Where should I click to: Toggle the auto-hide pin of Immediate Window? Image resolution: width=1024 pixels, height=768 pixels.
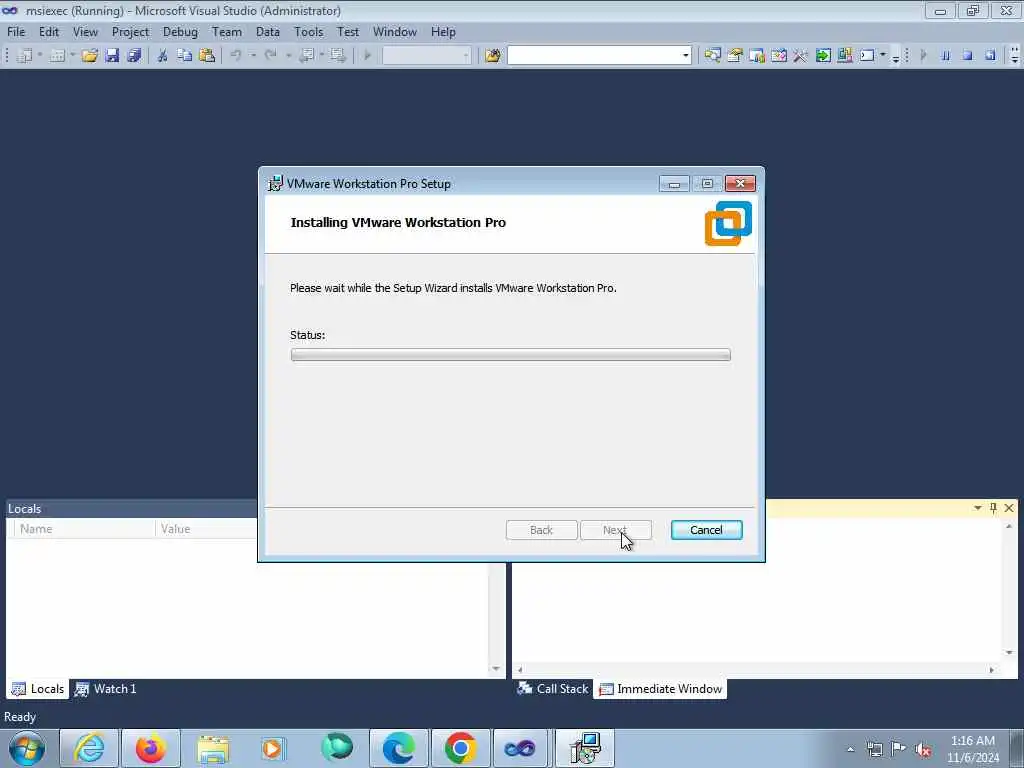click(x=993, y=508)
